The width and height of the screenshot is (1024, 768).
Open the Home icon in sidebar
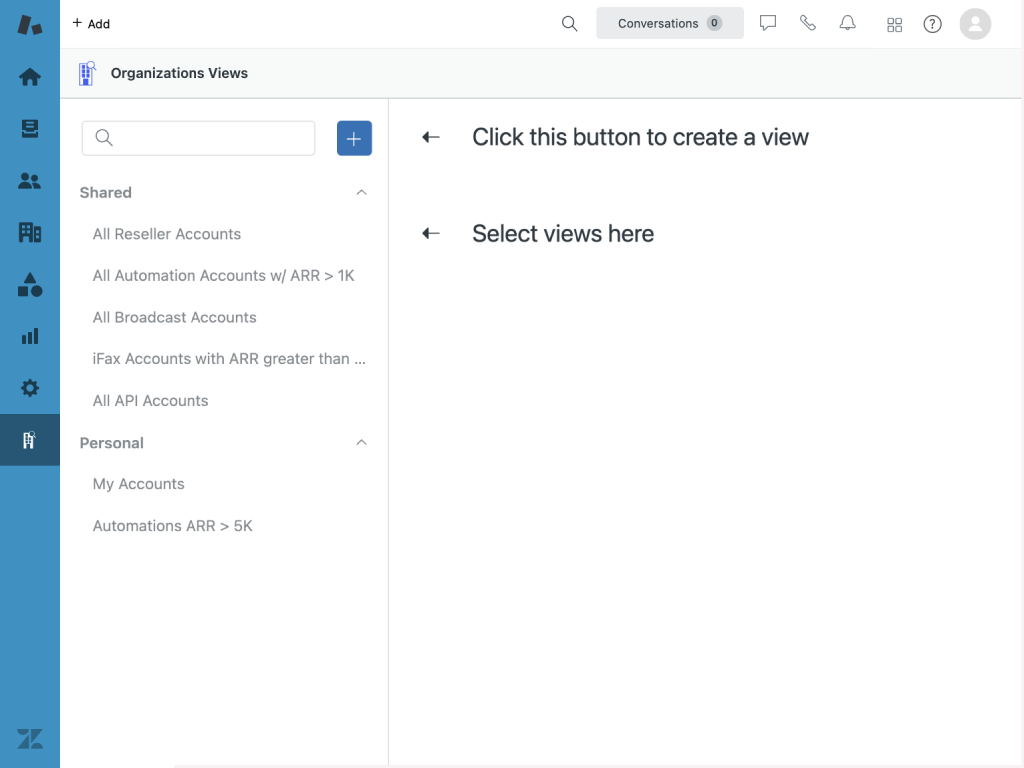point(30,77)
